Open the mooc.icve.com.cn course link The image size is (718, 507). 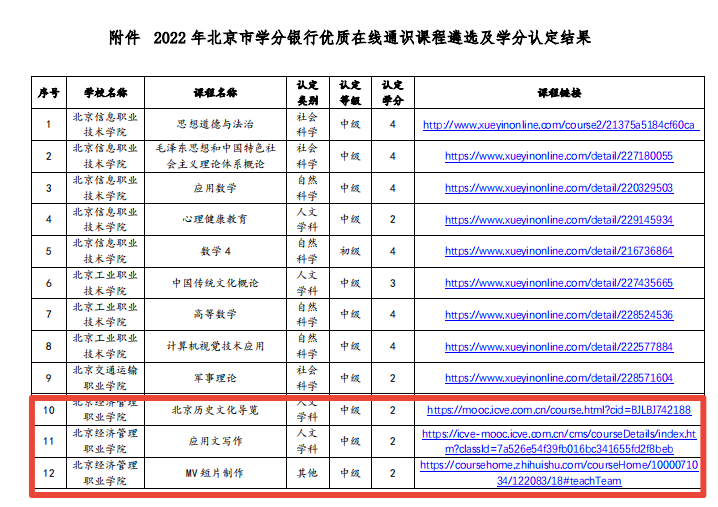coord(559,410)
